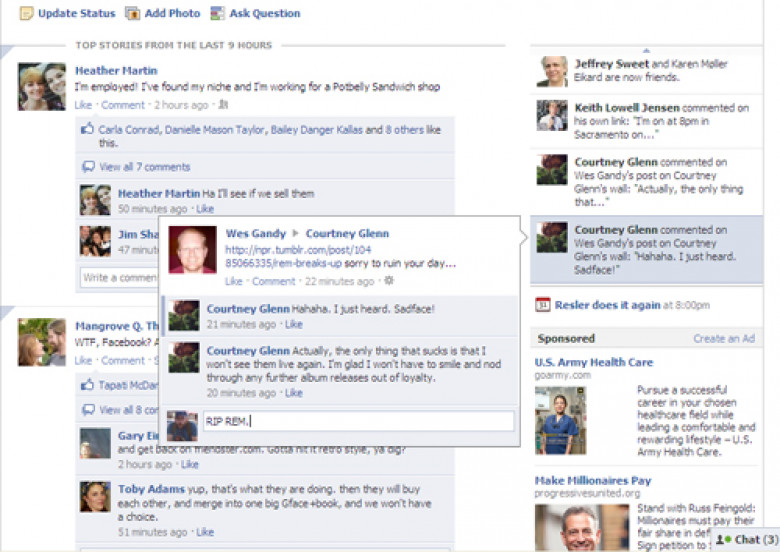The image size is (780, 552).
Task: Select Ask Question option
Action: pyautogui.click(x=265, y=13)
